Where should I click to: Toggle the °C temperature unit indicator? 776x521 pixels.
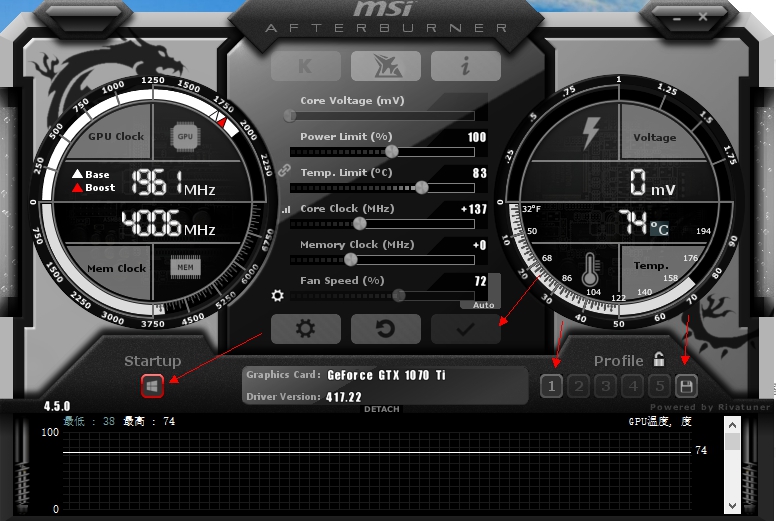point(659,228)
